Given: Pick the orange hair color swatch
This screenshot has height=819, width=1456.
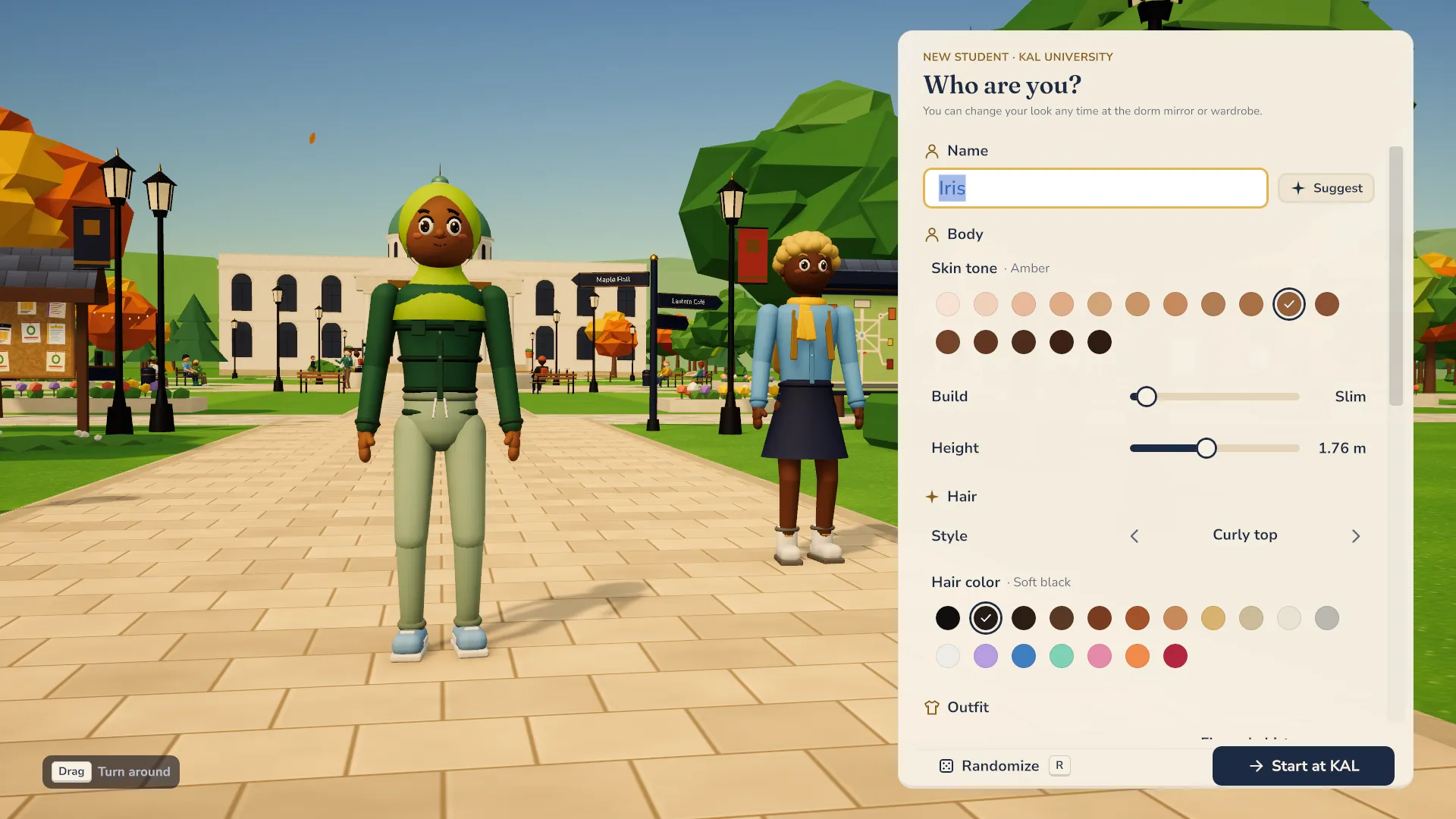Looking at the screenshot, I should [x=1137, y=656].
